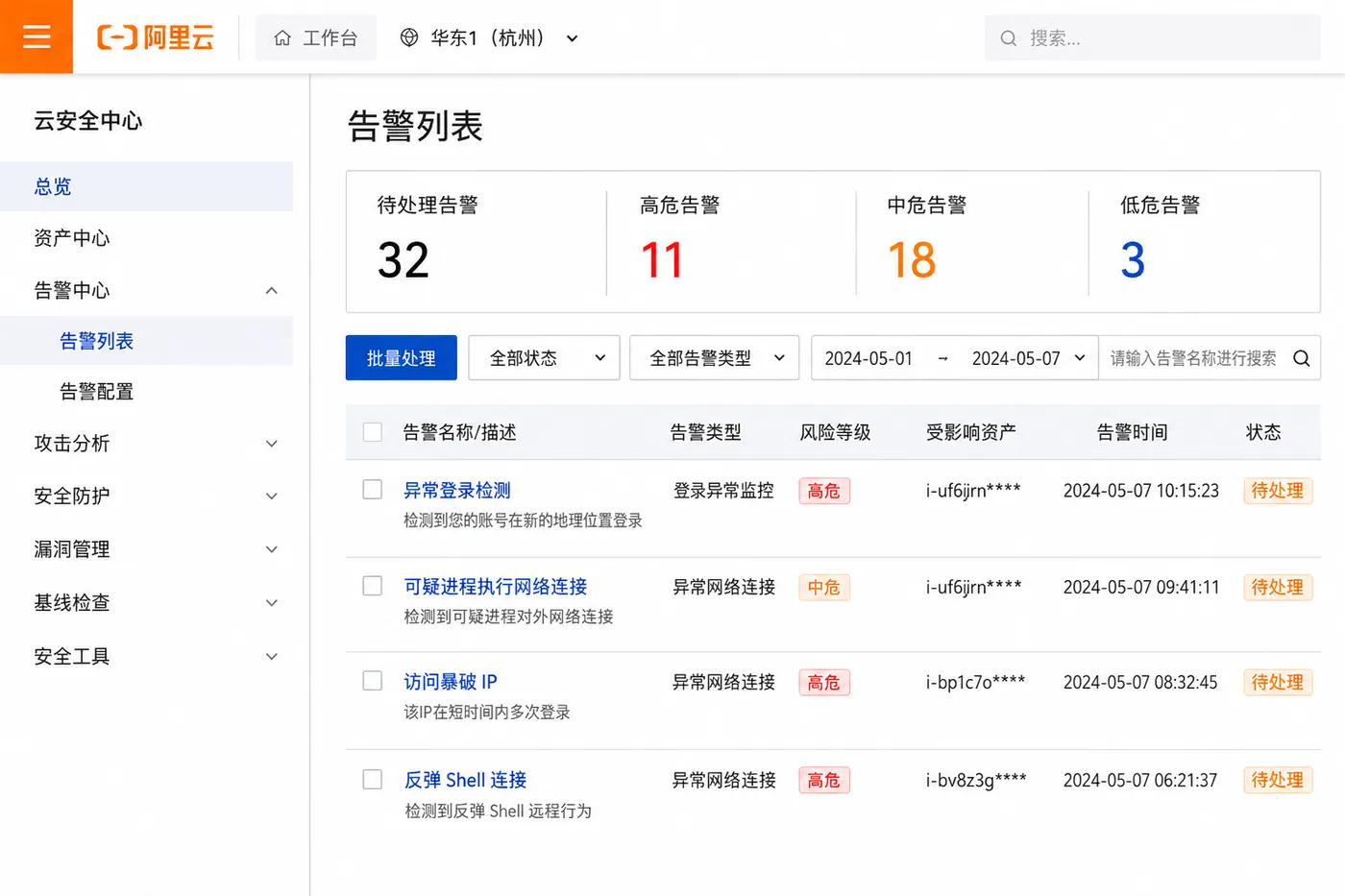
Task: Click the search icon in alarm name filter
Action: pos(1301,358)
